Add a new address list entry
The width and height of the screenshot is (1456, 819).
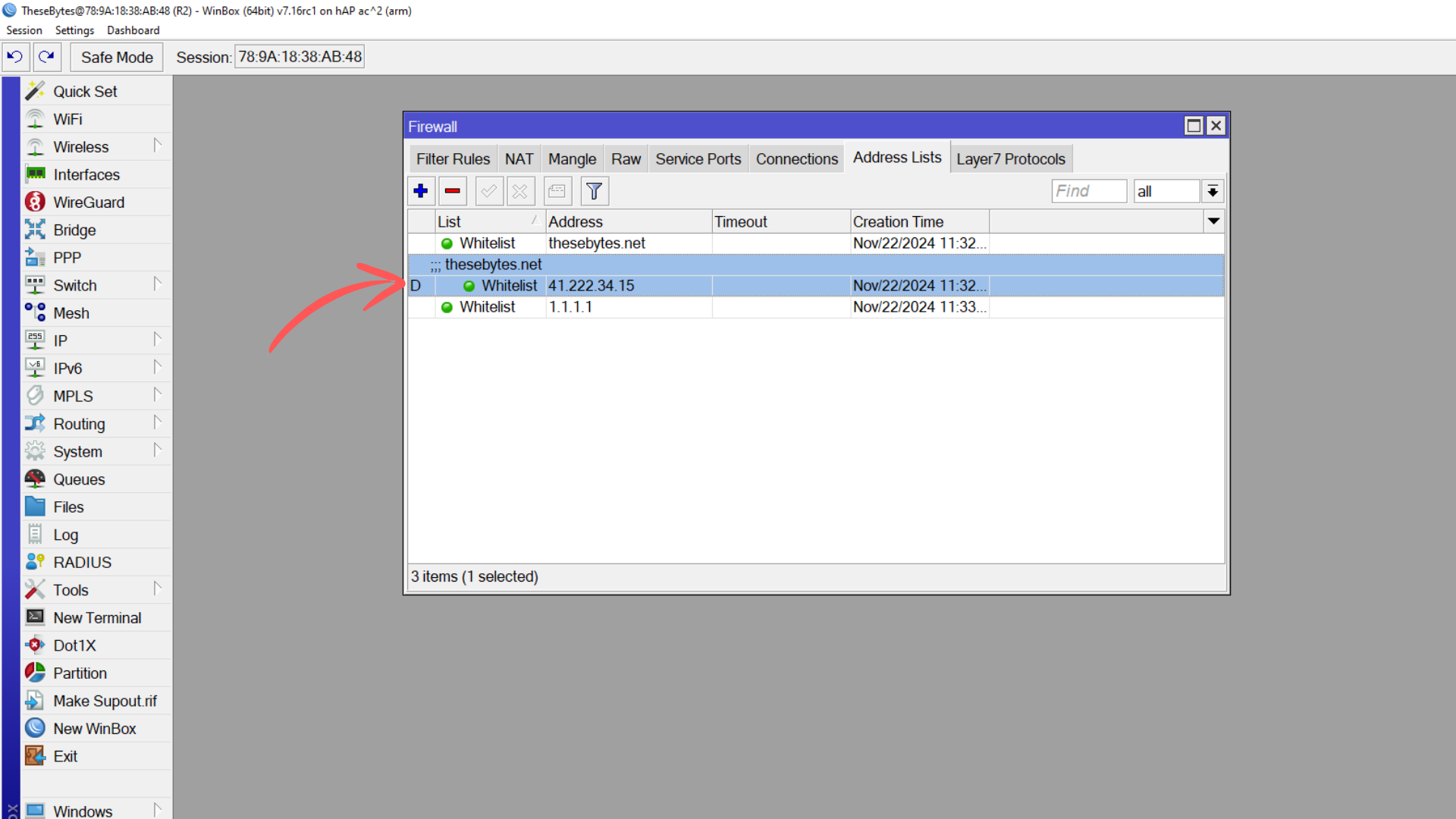(421, 190)
